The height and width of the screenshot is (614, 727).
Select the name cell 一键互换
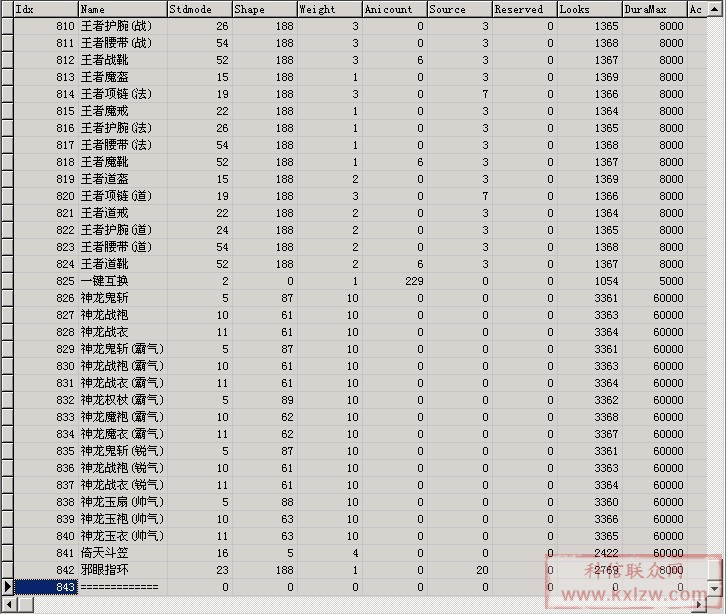pos(122,281)
